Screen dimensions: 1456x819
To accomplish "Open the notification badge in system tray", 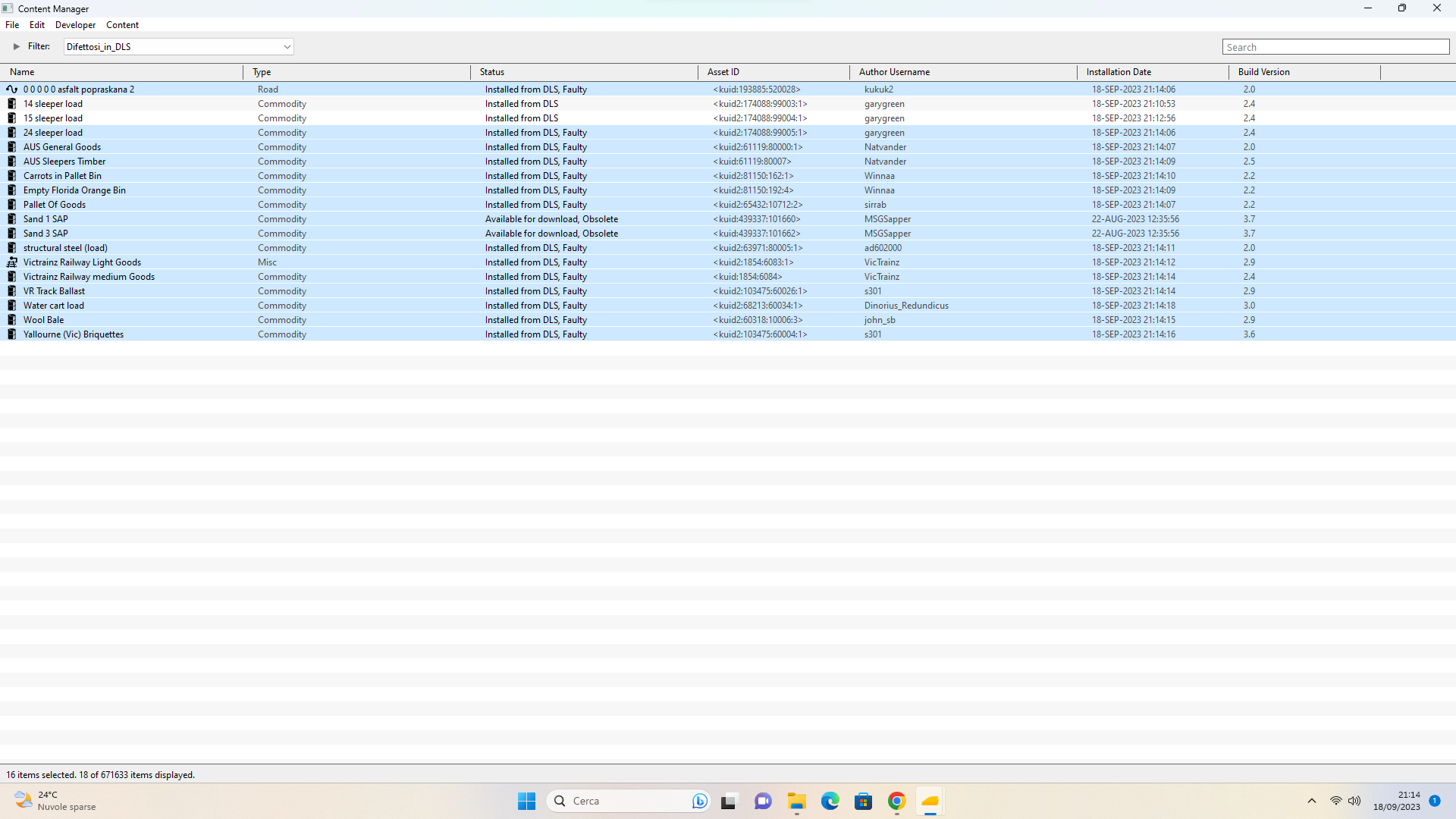I will [x=1435, y=801].
